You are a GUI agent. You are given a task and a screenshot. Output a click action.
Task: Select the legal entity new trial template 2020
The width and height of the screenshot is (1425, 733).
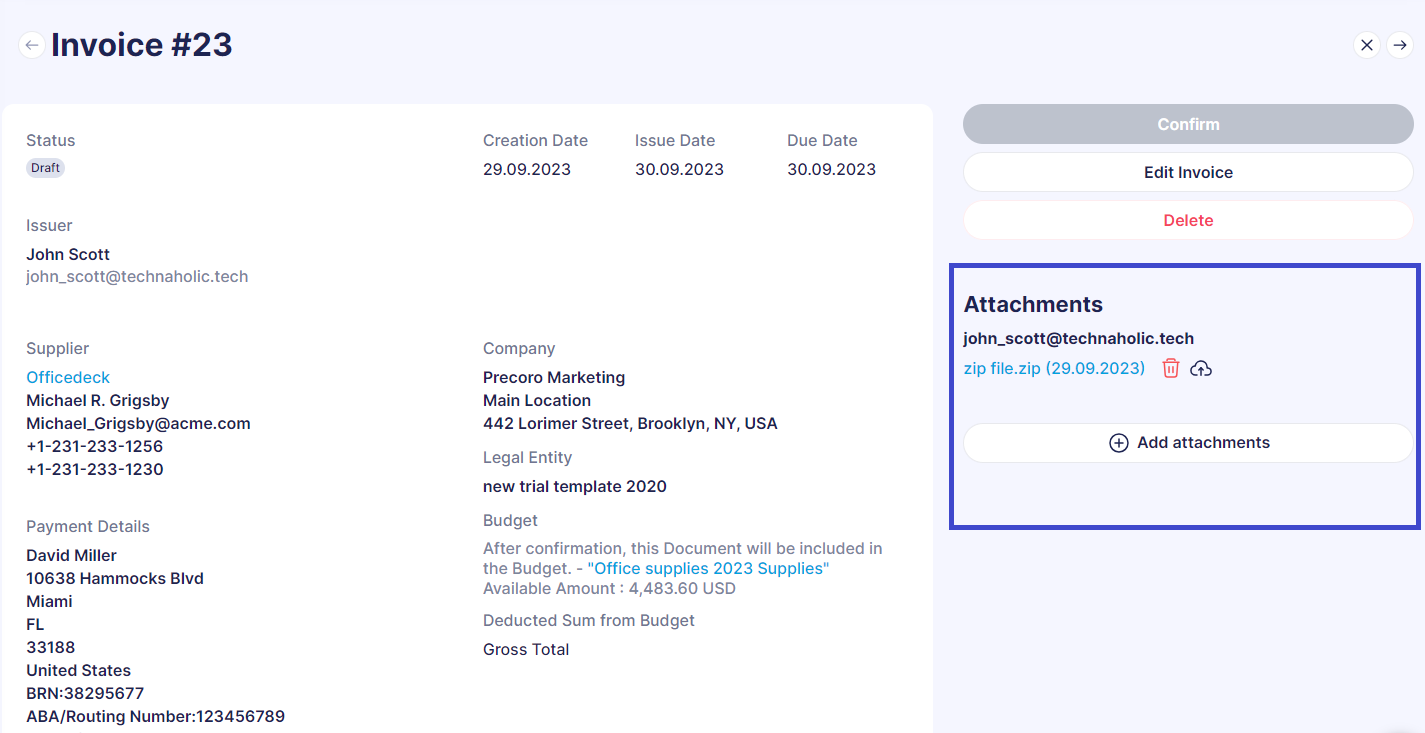tap(575, 487)
